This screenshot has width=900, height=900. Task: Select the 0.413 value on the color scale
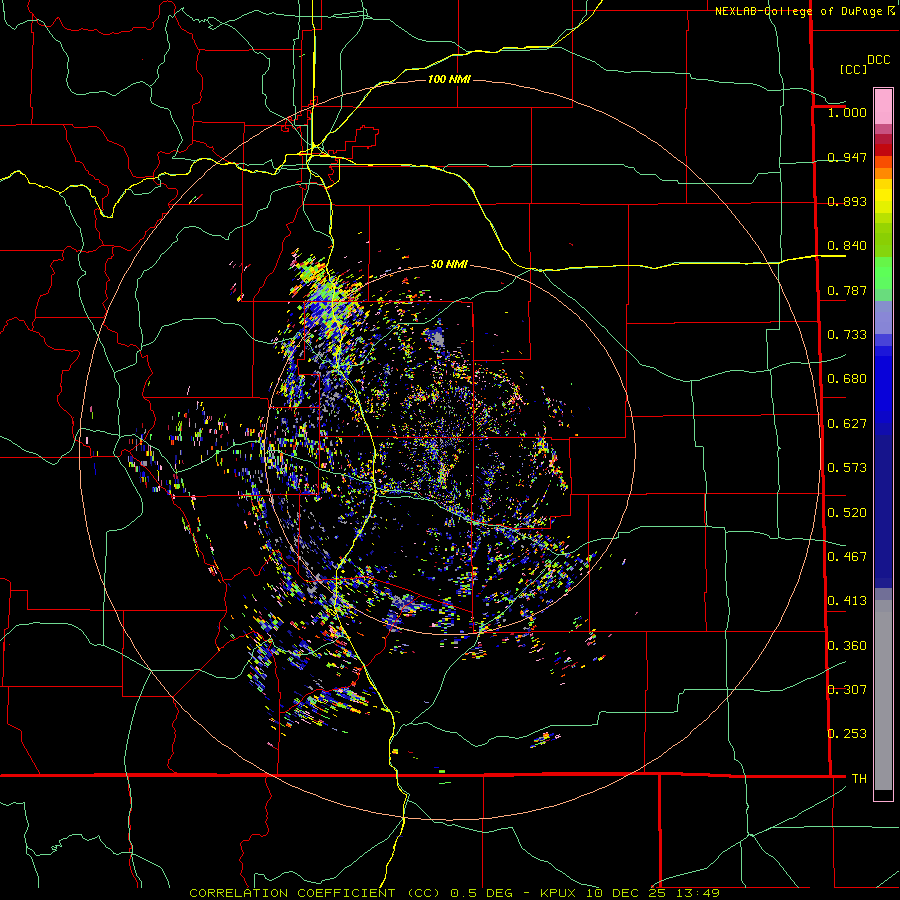(x=847, y=601)
